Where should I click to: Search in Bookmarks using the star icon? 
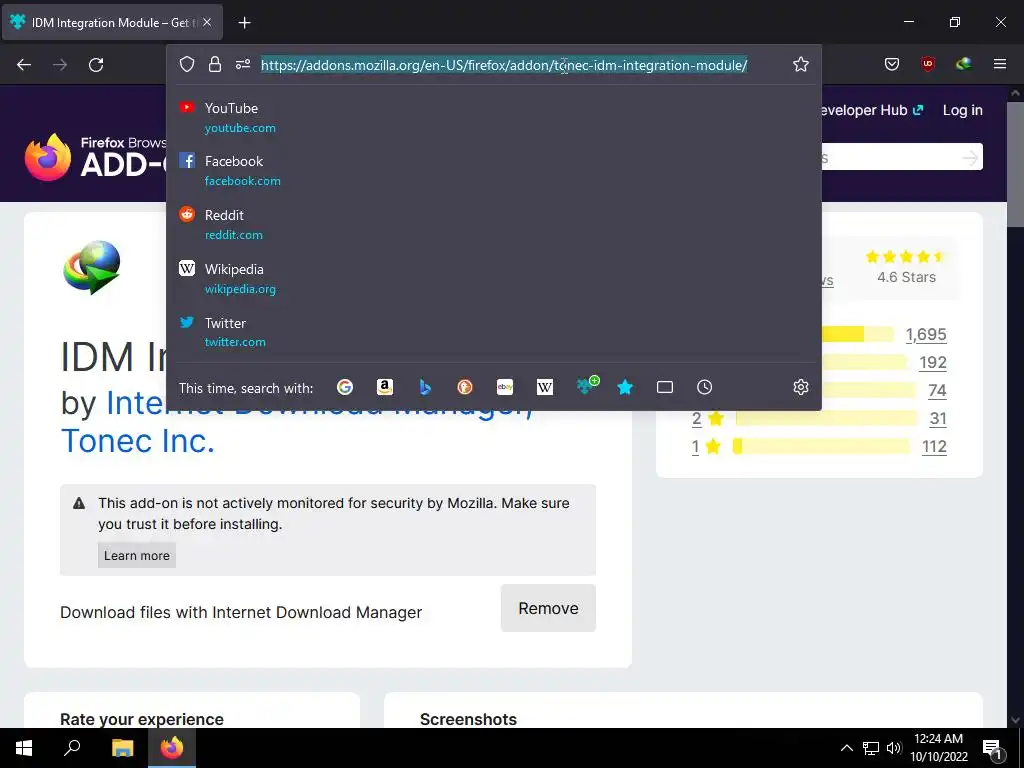click(x=625, y=387)
